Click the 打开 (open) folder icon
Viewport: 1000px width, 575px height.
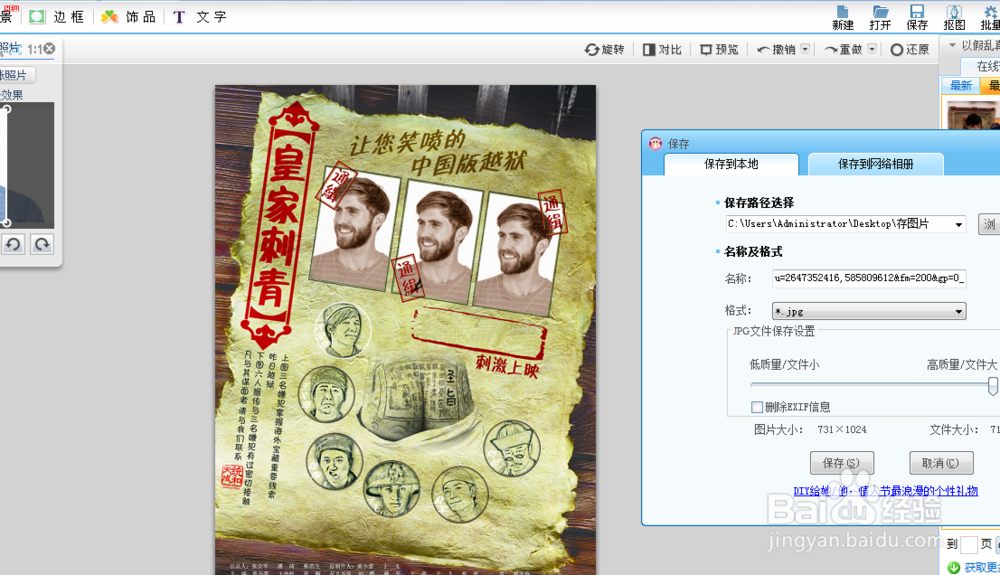click(880, 17)
